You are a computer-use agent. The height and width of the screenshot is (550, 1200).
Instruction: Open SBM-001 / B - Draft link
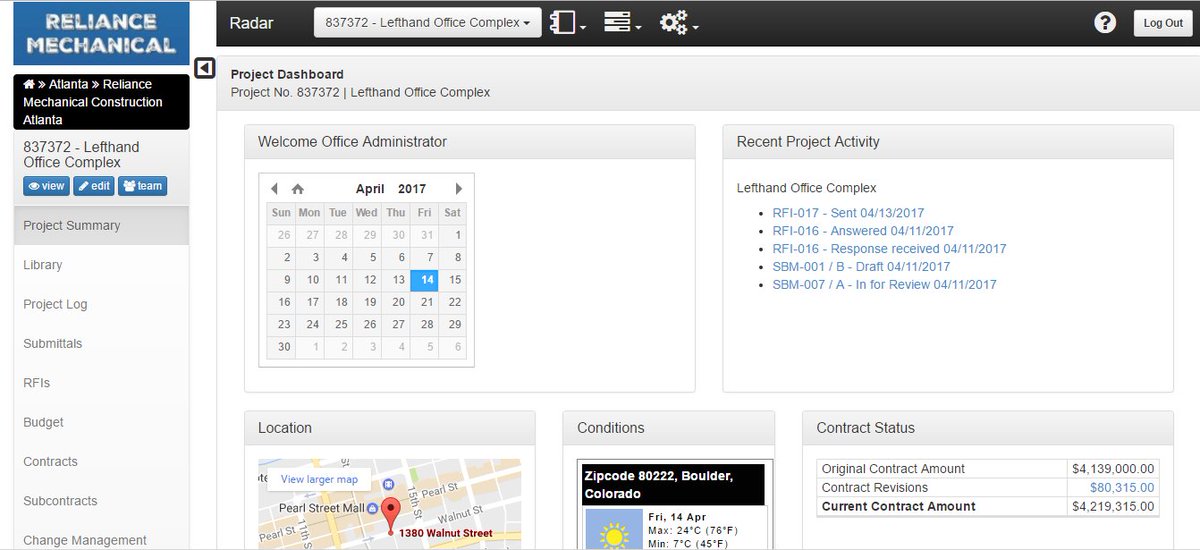point(861,267)
